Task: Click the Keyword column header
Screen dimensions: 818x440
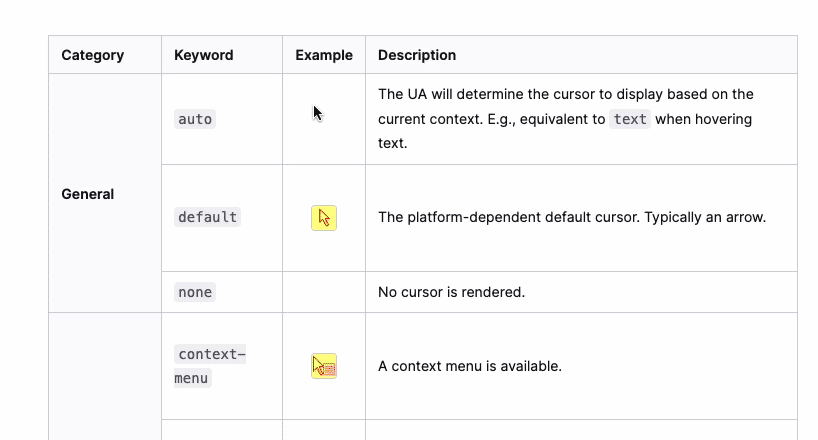Action: [x=203, y=55]
